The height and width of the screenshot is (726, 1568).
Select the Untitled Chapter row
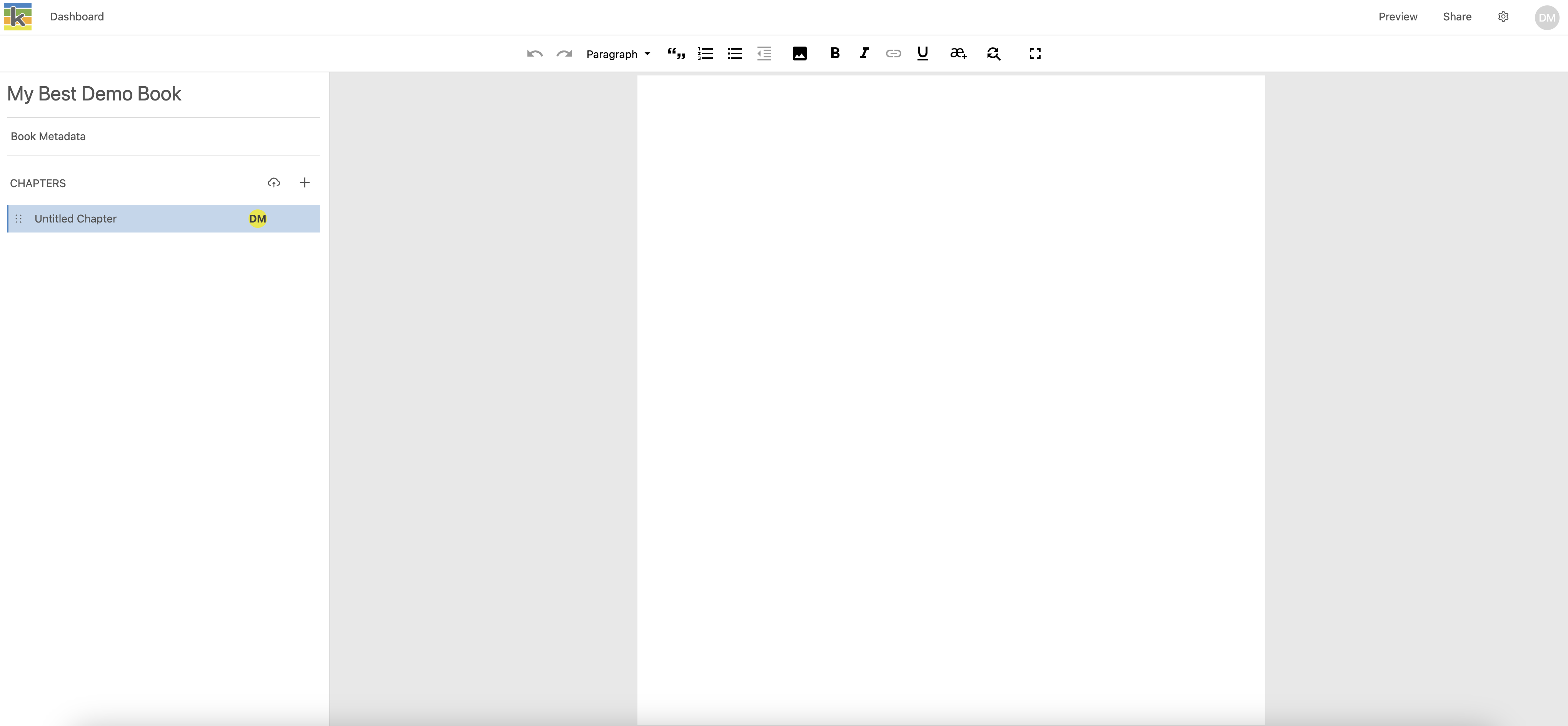pos(163,219)
